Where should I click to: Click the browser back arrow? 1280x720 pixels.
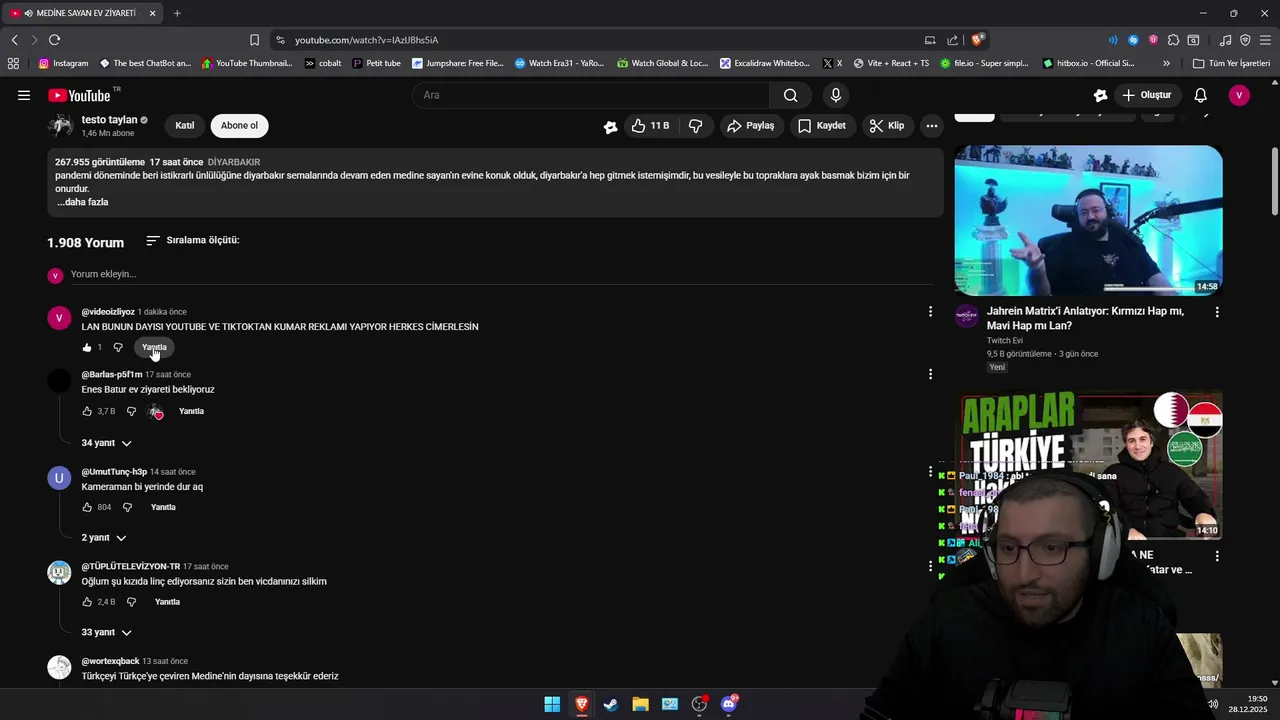14,40
